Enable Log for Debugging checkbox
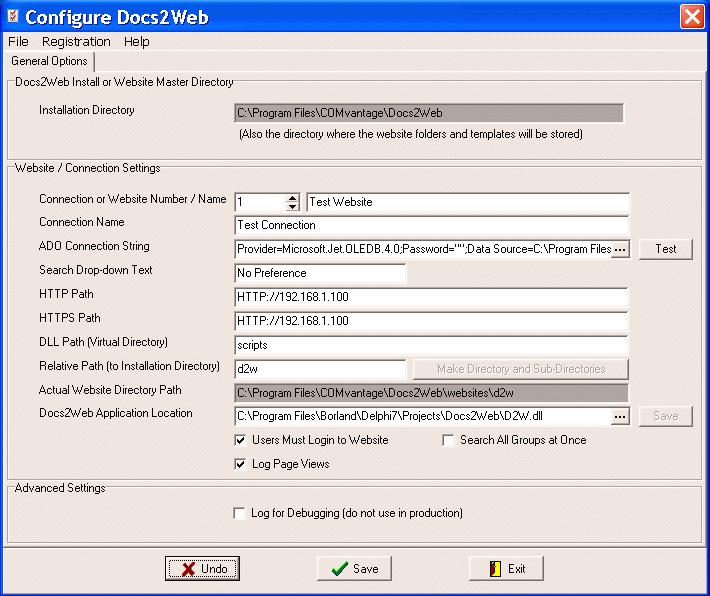This screenshot has height=596, width=710. [240, 513]
